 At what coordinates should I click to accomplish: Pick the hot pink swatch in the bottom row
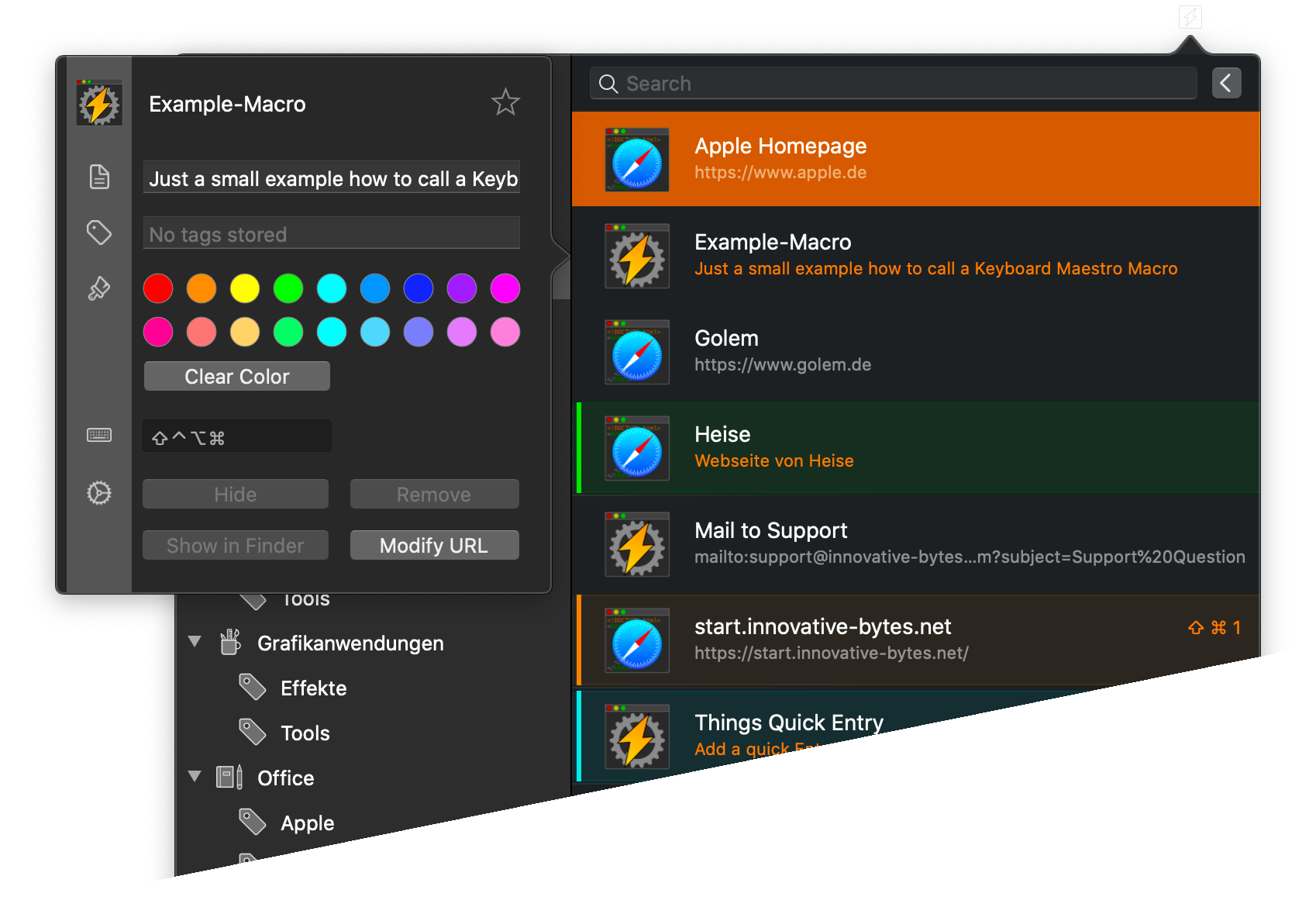click(x=158, y=332)
